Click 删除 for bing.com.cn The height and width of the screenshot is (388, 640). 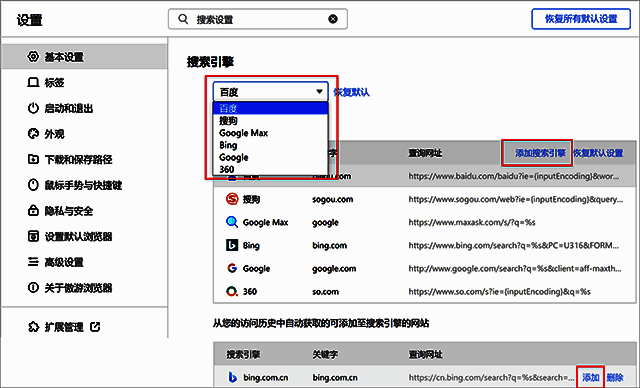615,377
